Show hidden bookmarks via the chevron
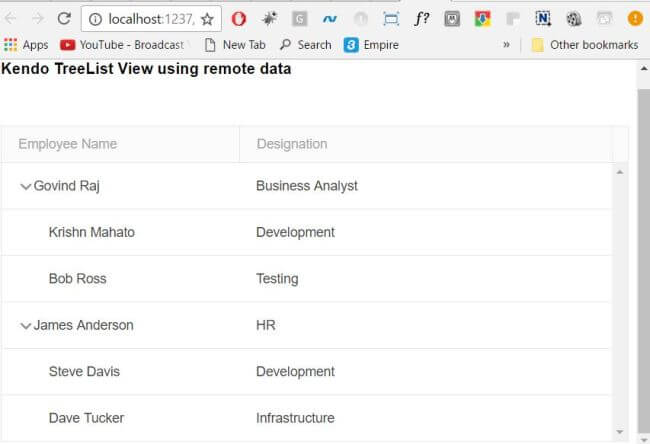650x444 pixels. 506,45
